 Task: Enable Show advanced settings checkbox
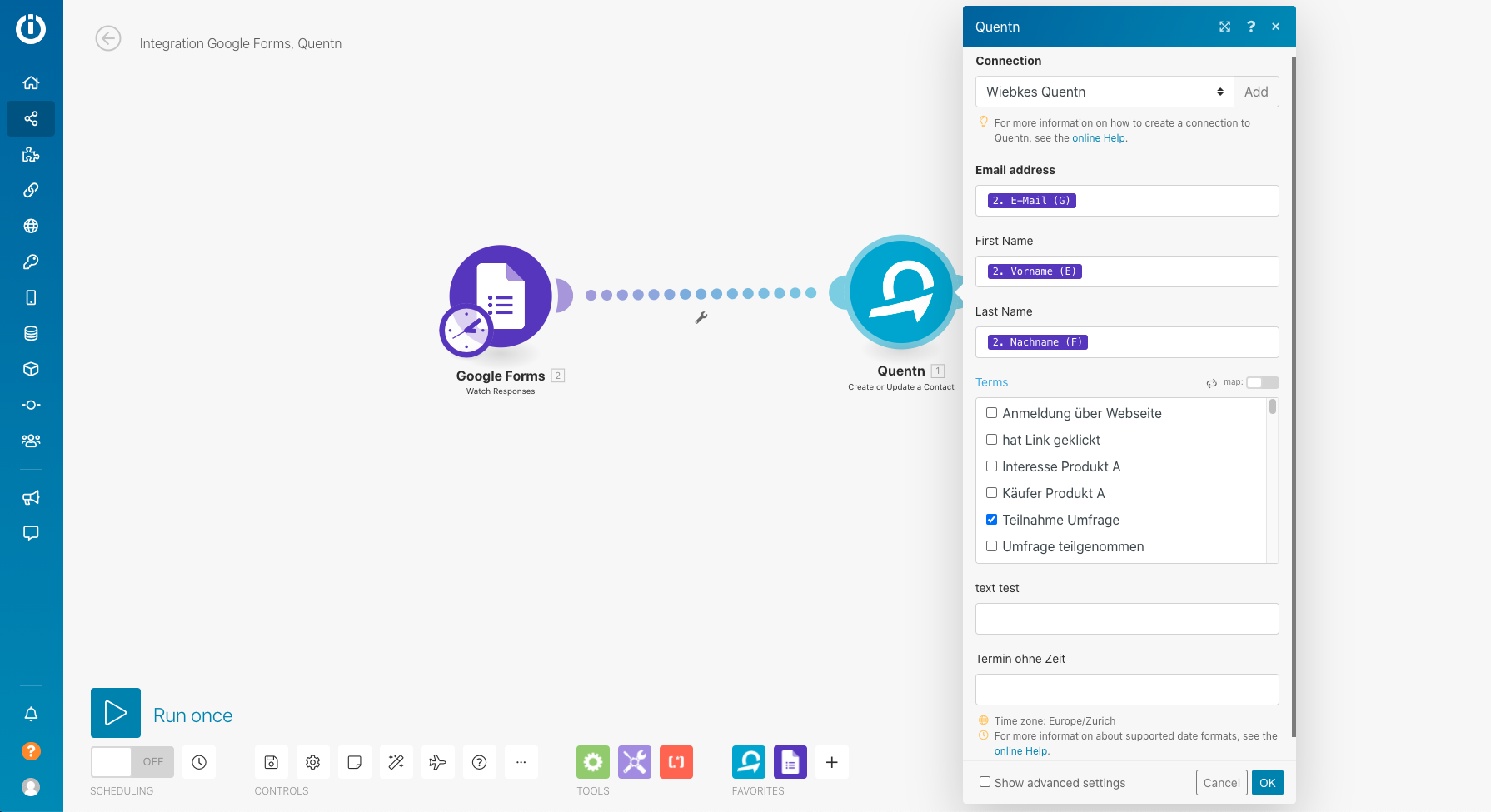[x=985, y=782]
